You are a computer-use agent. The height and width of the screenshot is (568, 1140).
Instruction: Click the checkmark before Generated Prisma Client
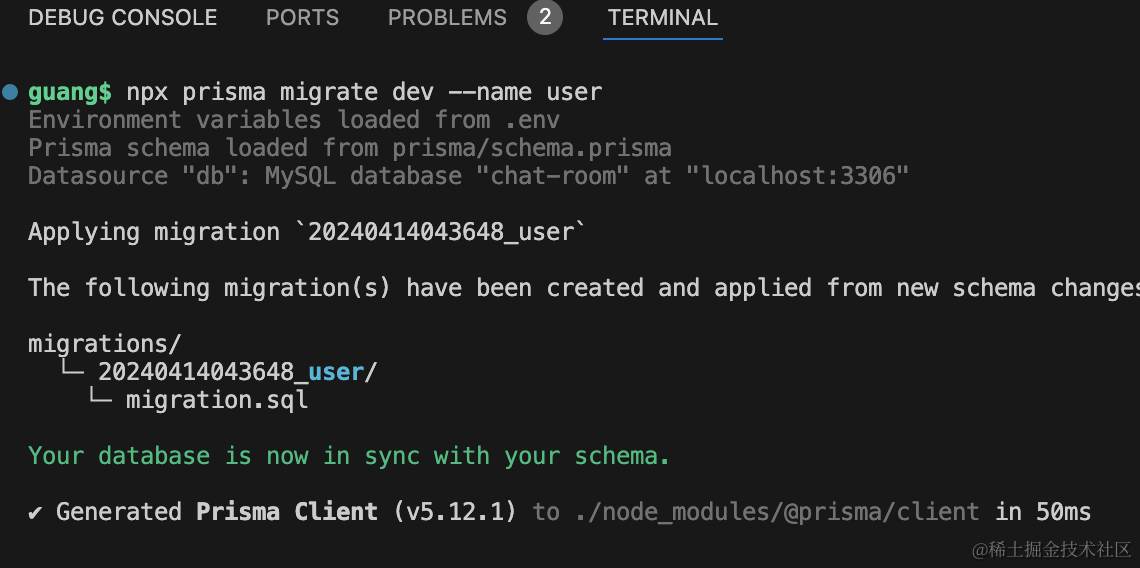[x=36, y=513]
